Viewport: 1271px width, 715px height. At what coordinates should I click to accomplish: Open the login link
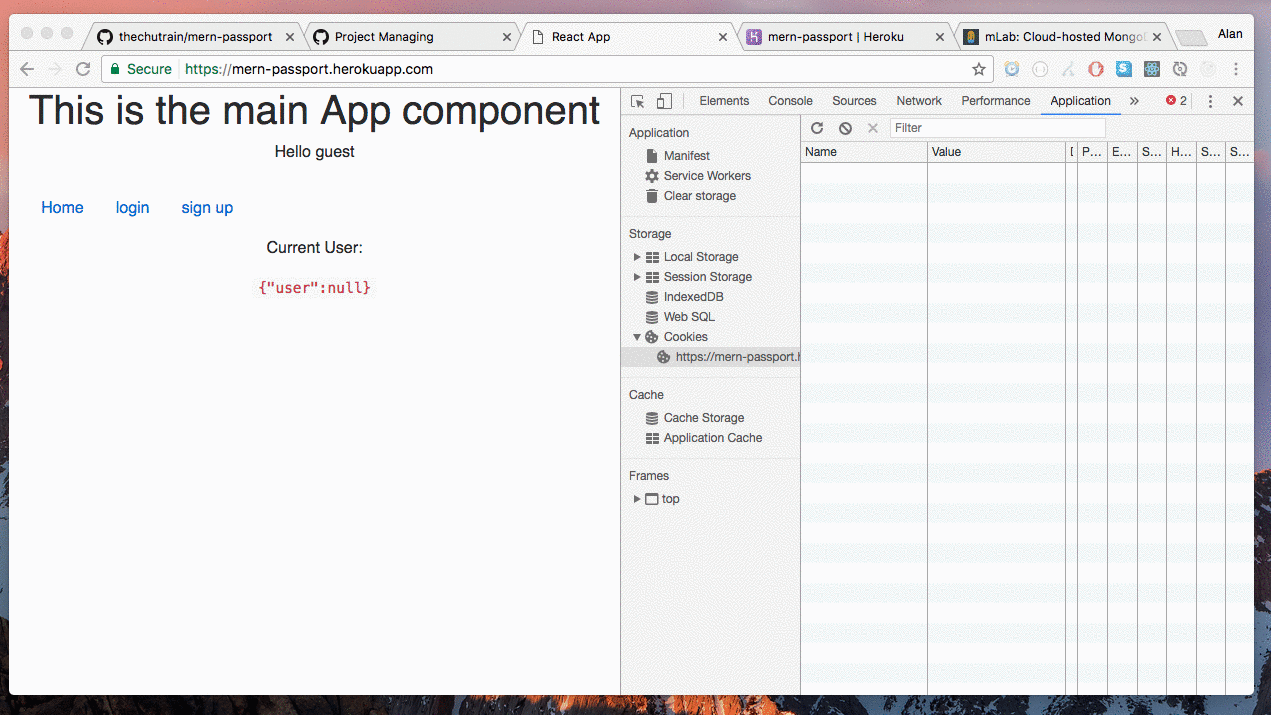(132, 208)
